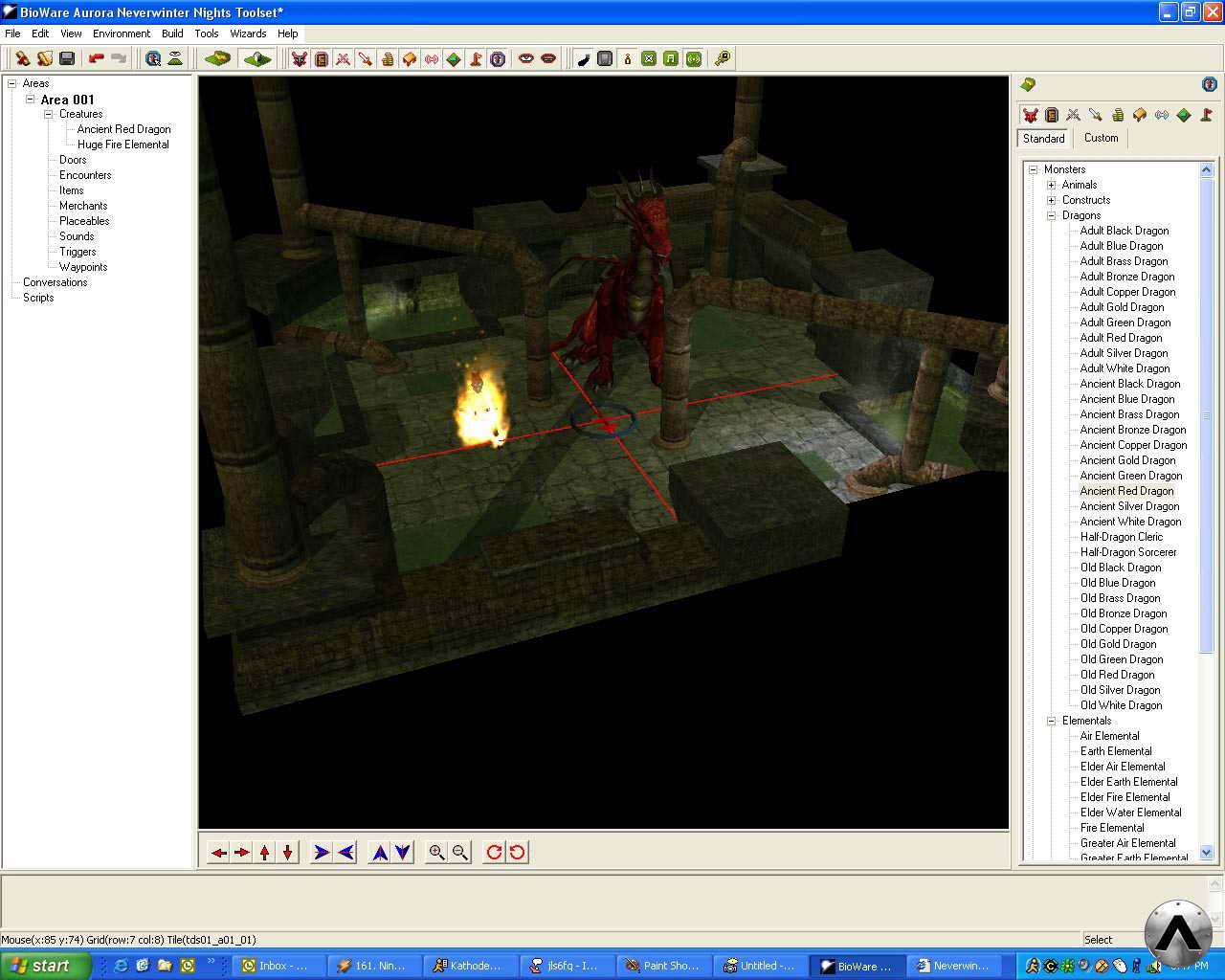Select the Creatures palette icon in right panel
This screenshot has width=1225, height=980.
(1030, 115)
